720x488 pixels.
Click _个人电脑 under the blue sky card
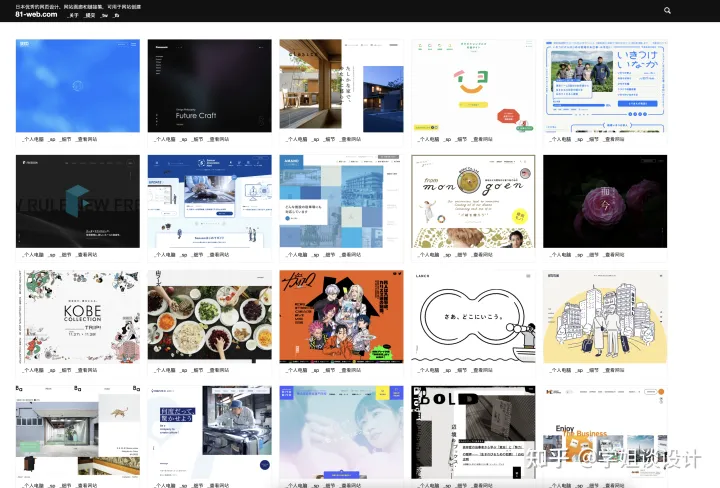click(x=33, y=139)
